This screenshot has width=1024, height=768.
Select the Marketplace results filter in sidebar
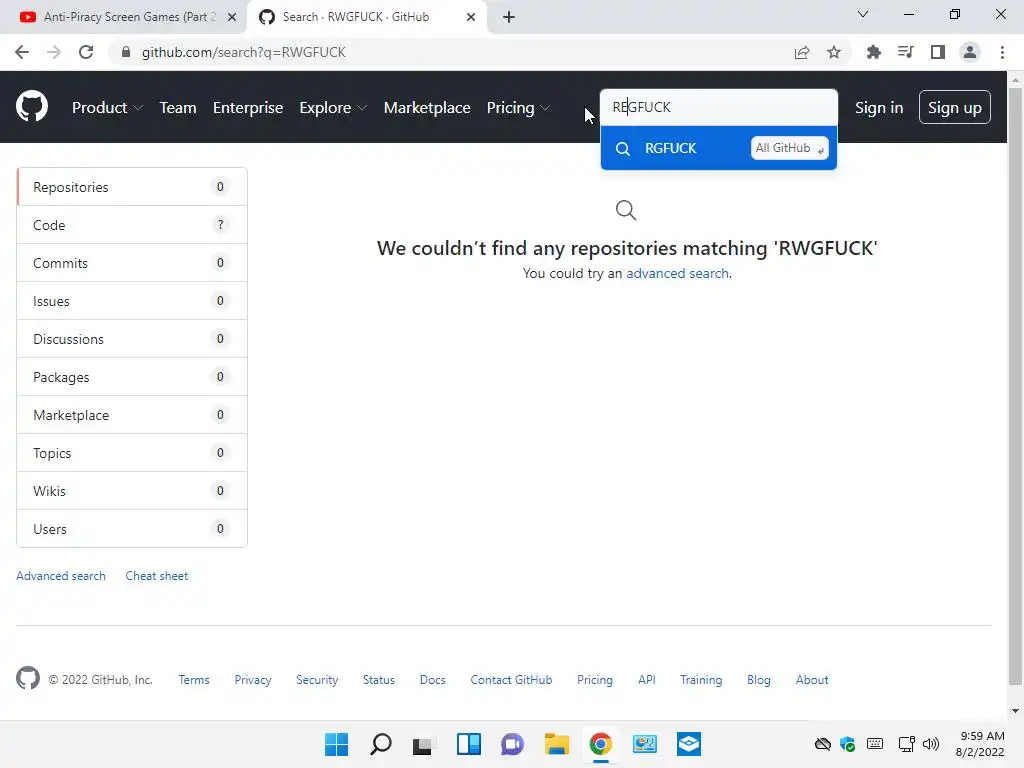click(132, 415)
